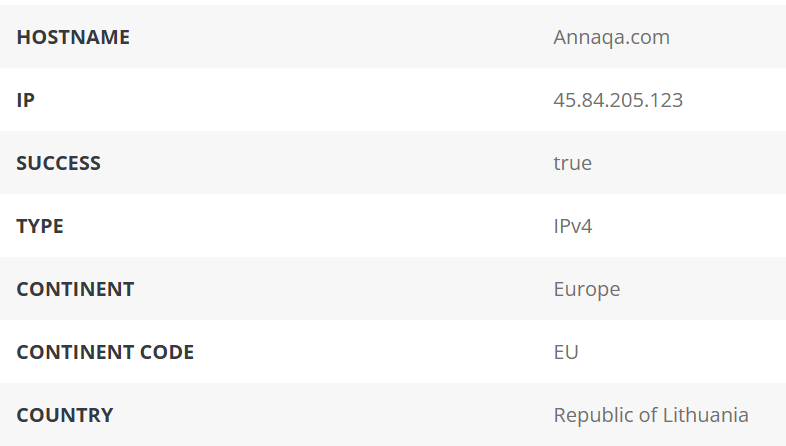
Task: Select the Annaqa.com hostname value
Action: click(611, 38)
